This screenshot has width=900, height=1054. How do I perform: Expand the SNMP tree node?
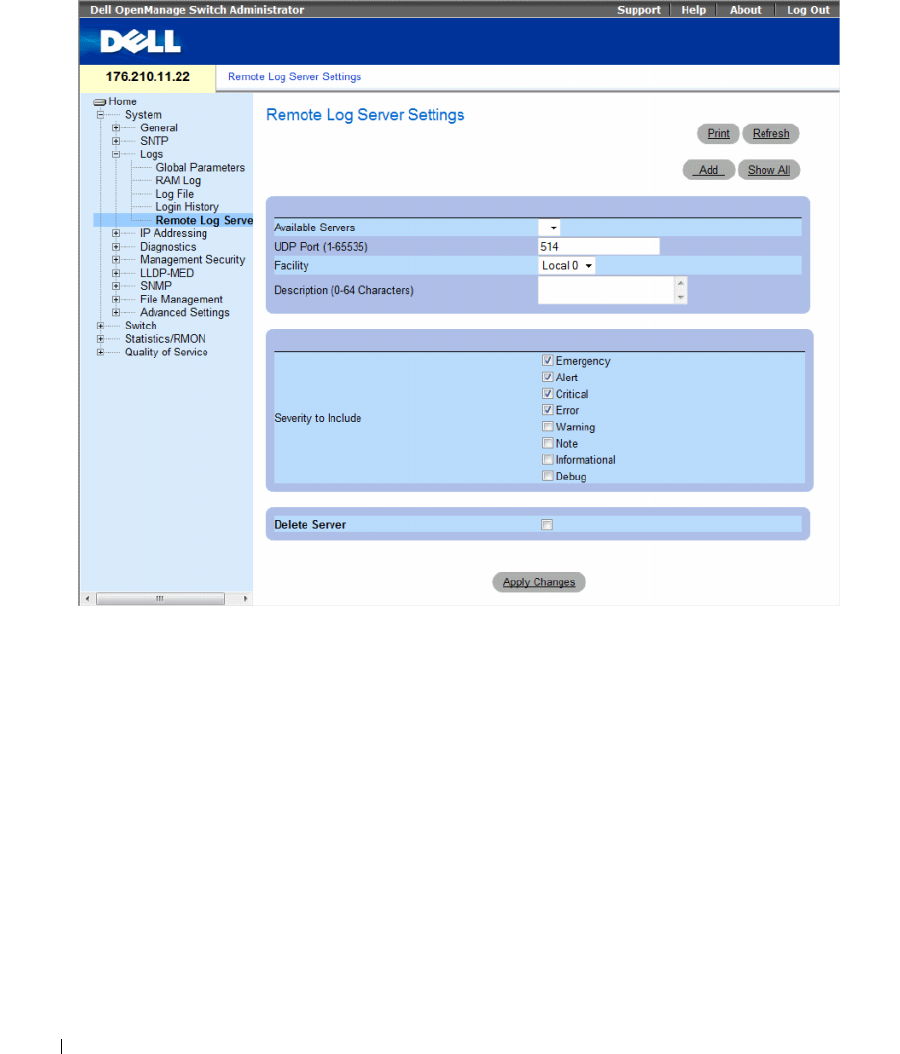click(x=116, y=286)
